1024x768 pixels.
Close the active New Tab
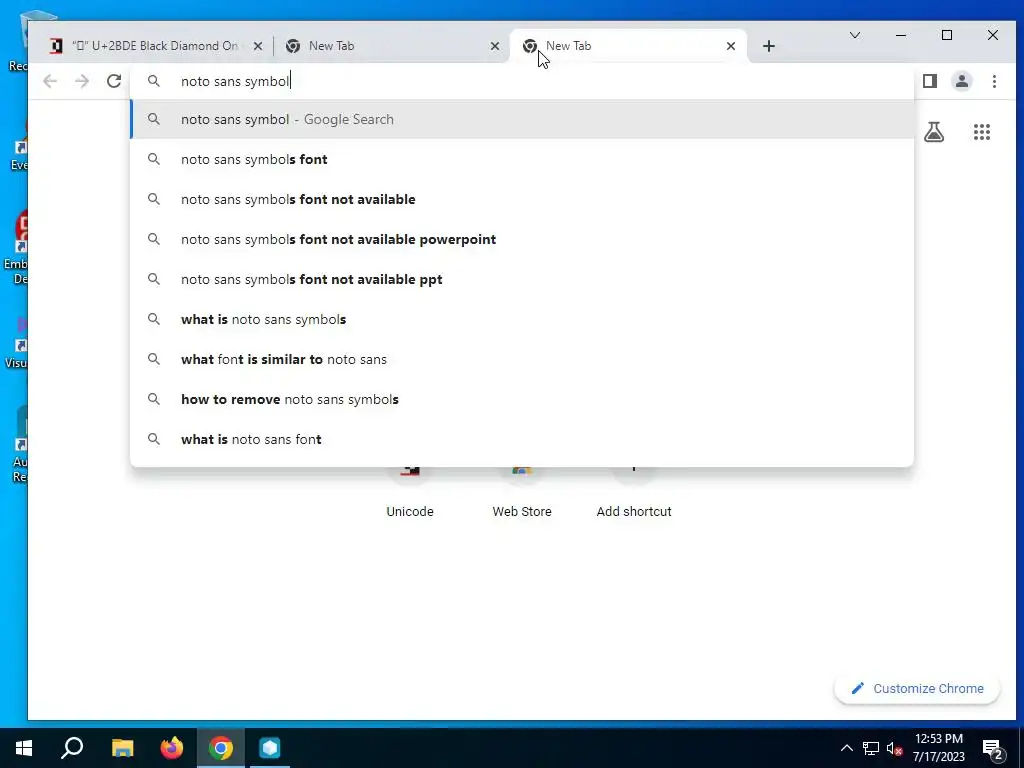[x=731, y=46]
